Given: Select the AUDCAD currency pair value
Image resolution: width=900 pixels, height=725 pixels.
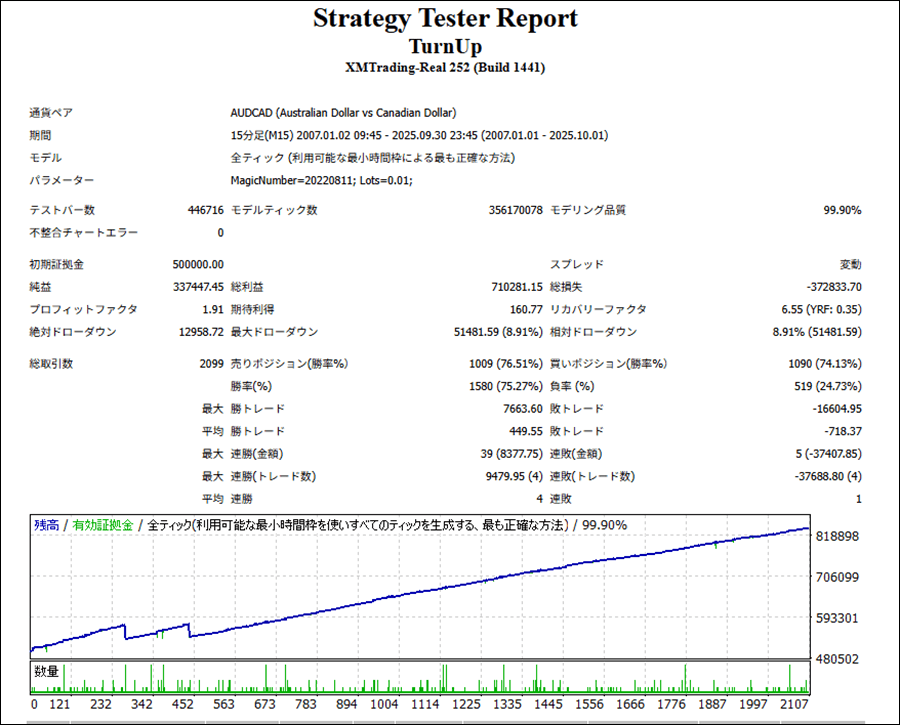Looking at the screenshot, I should 343,113.
